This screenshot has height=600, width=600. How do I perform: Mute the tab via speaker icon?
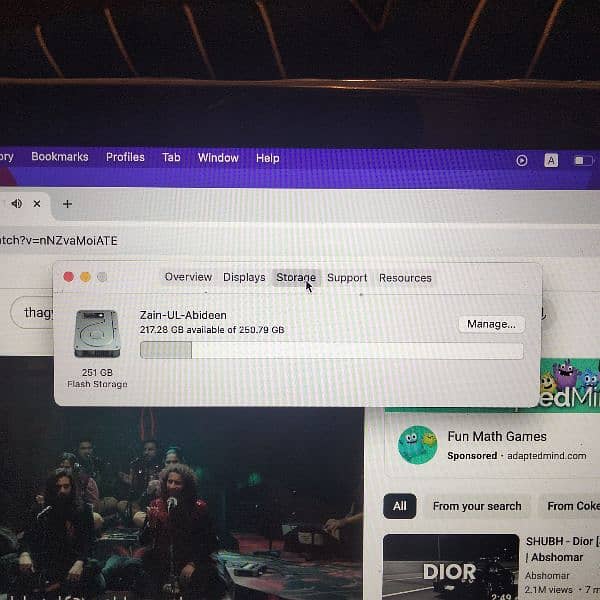(x=16, y=204)
